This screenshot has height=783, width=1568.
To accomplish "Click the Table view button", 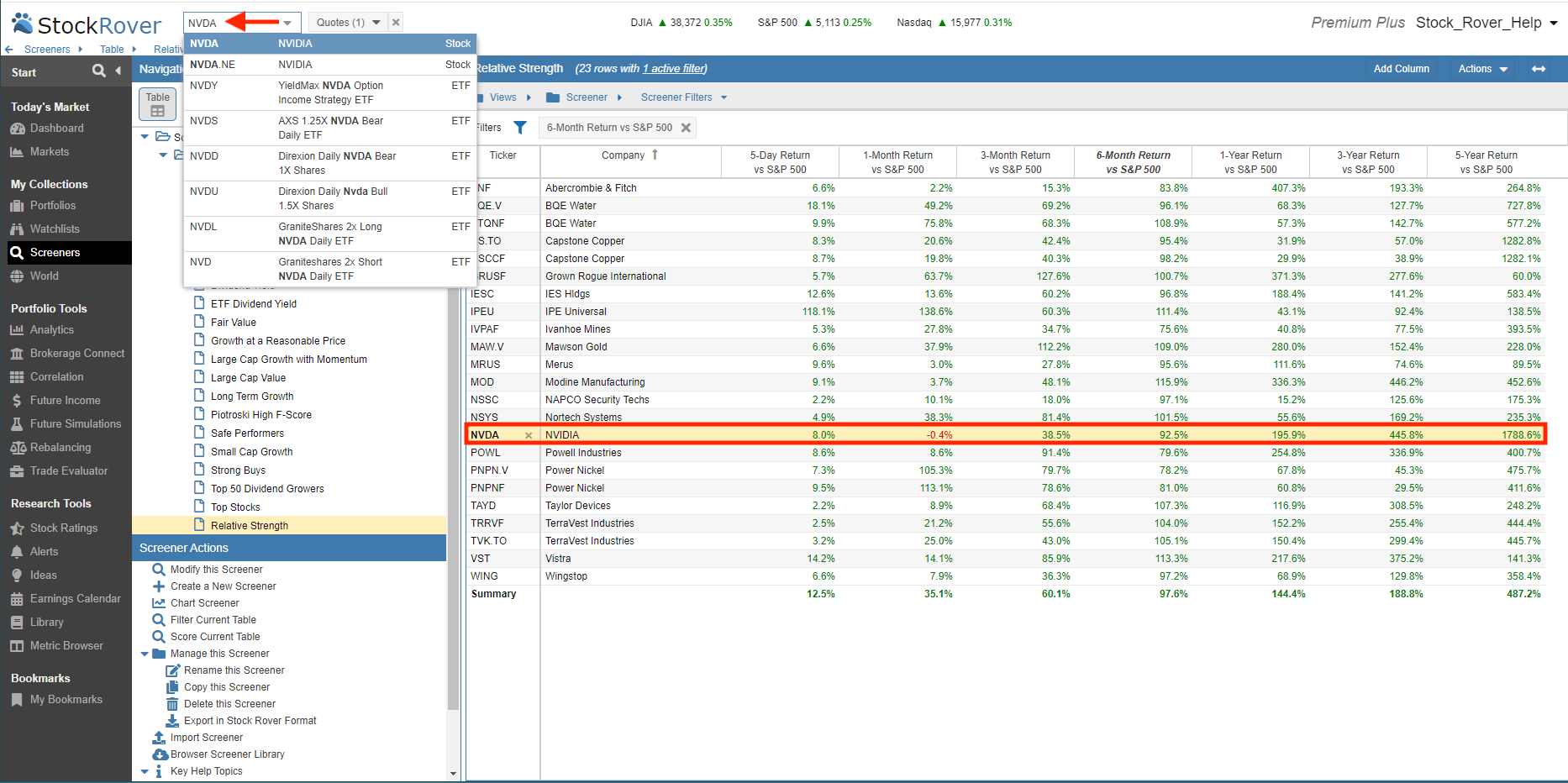I will [157, 104].
